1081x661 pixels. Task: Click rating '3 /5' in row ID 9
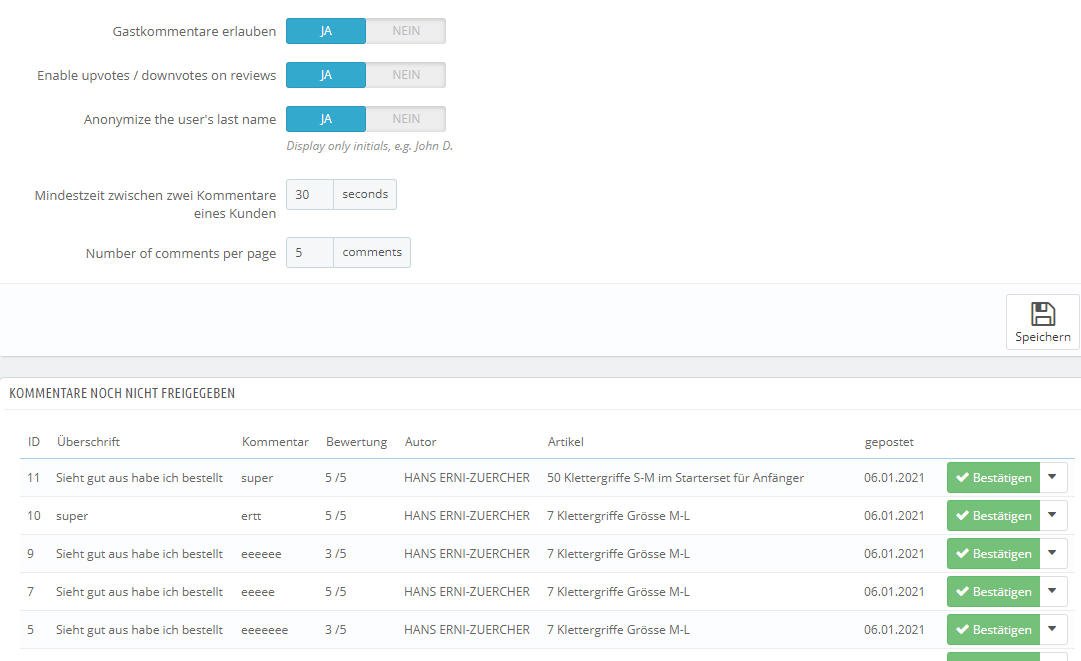[x=336, y=553]
